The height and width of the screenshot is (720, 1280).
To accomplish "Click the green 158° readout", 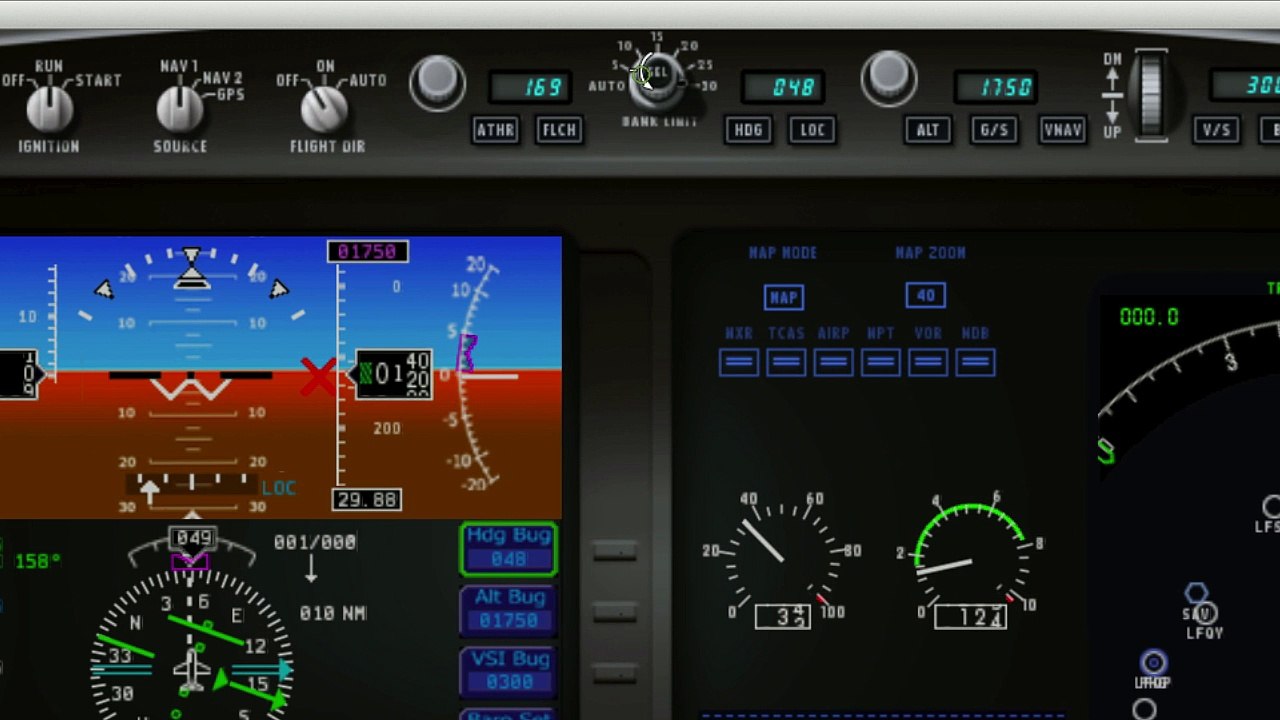I will 38,561.
